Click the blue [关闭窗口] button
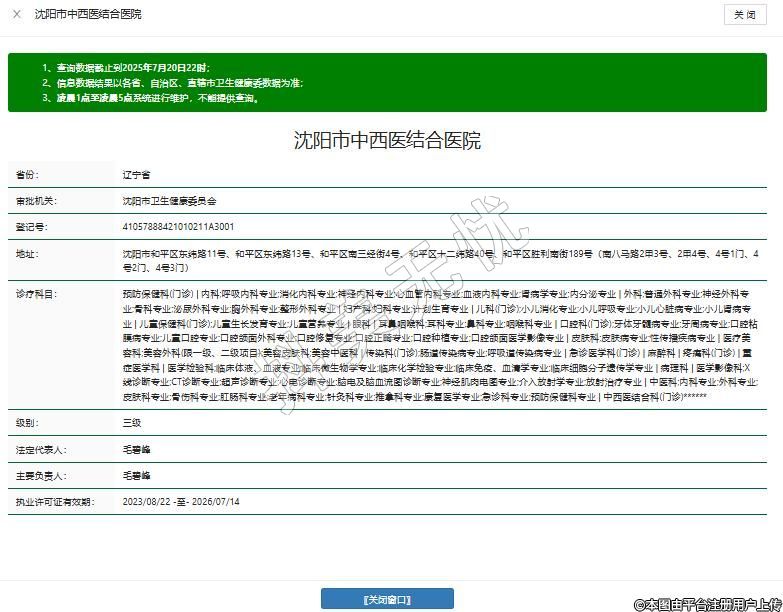783x612 pixels. coord(387,599)
